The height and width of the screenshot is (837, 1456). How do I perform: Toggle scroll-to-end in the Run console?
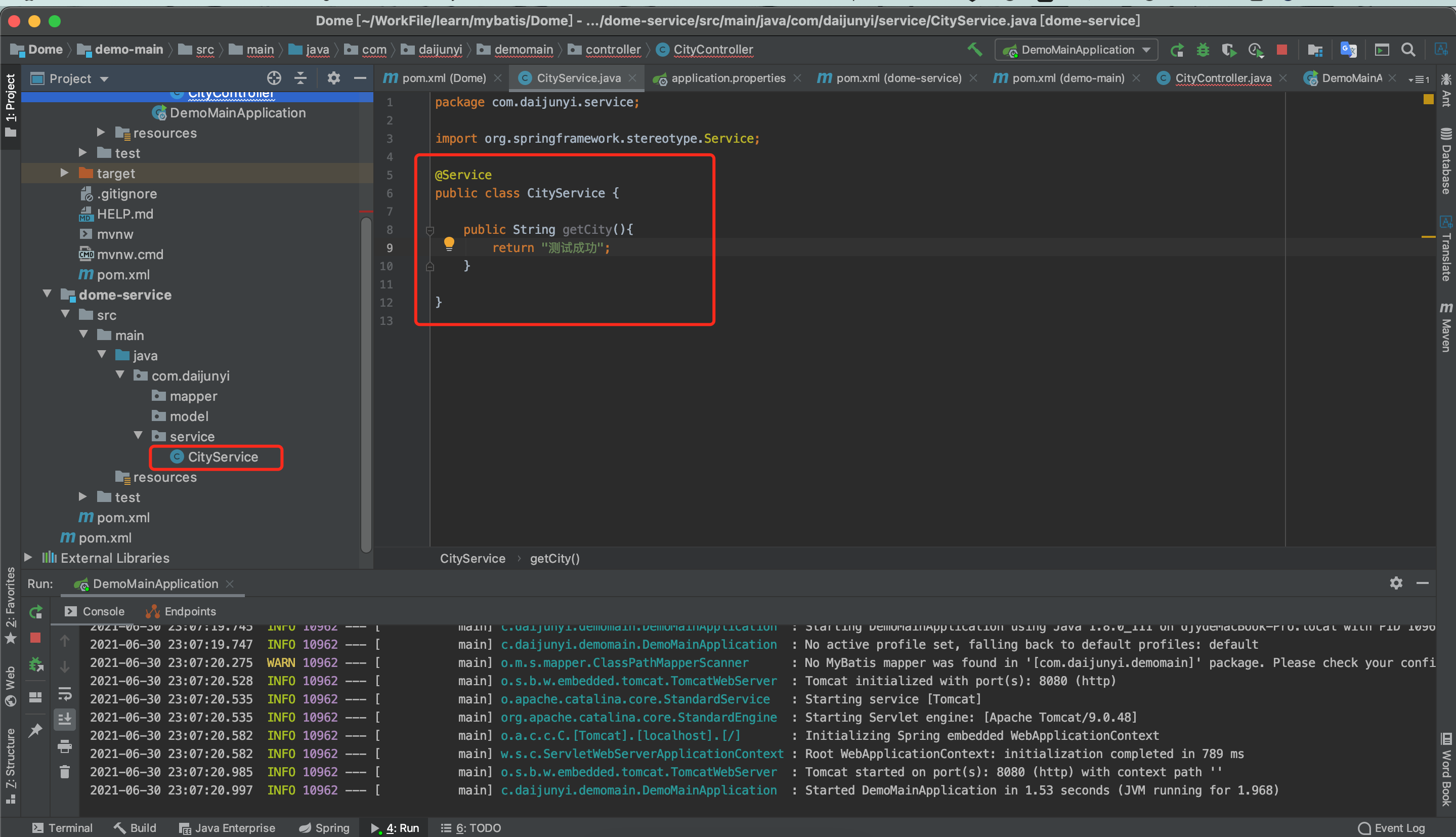[x=65, y=718]
